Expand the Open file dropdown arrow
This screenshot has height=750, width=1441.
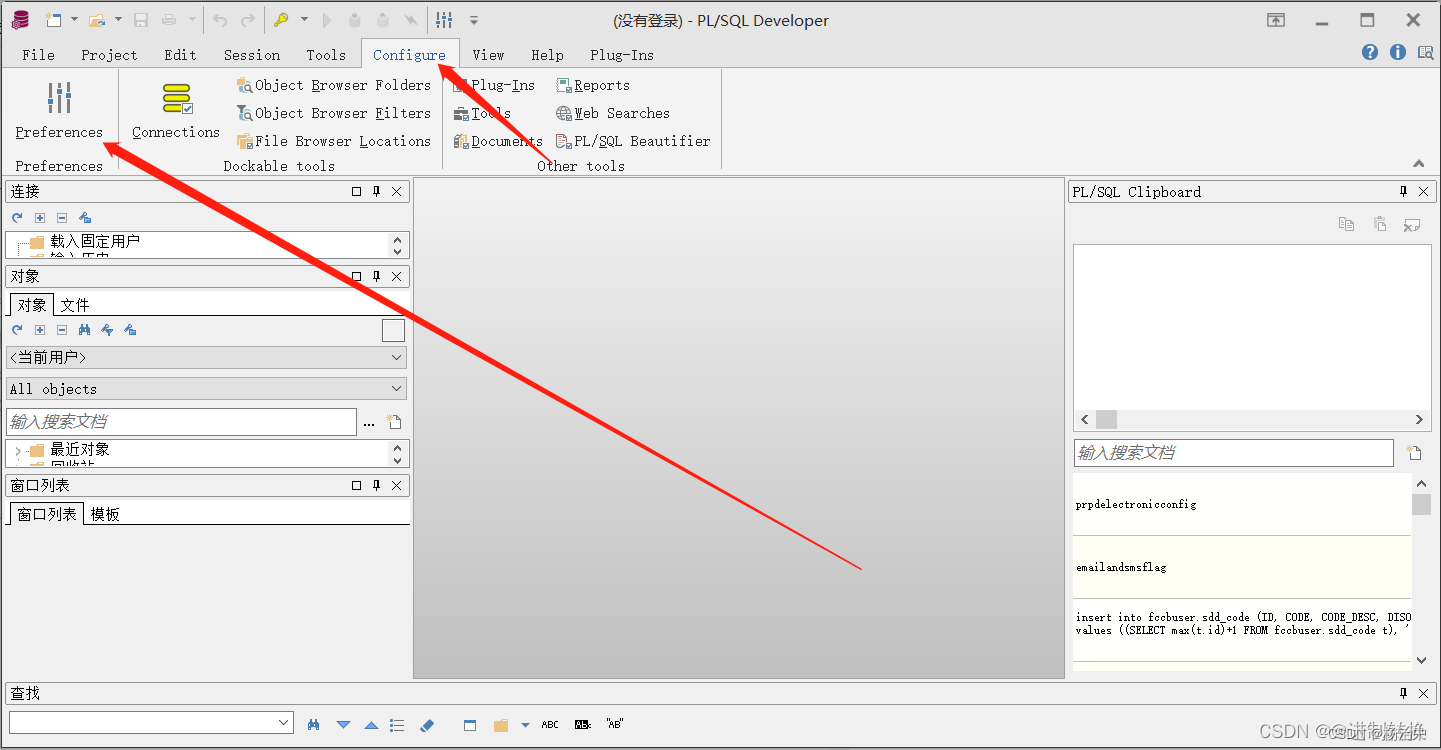118,20
